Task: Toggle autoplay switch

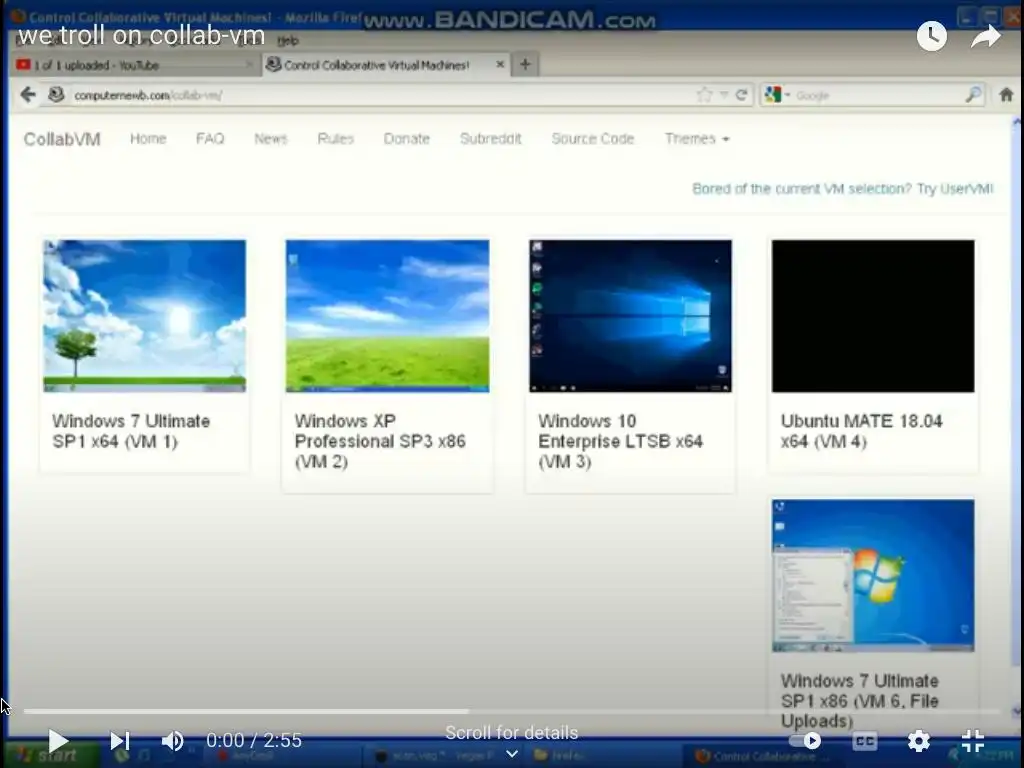Action: 806,741
